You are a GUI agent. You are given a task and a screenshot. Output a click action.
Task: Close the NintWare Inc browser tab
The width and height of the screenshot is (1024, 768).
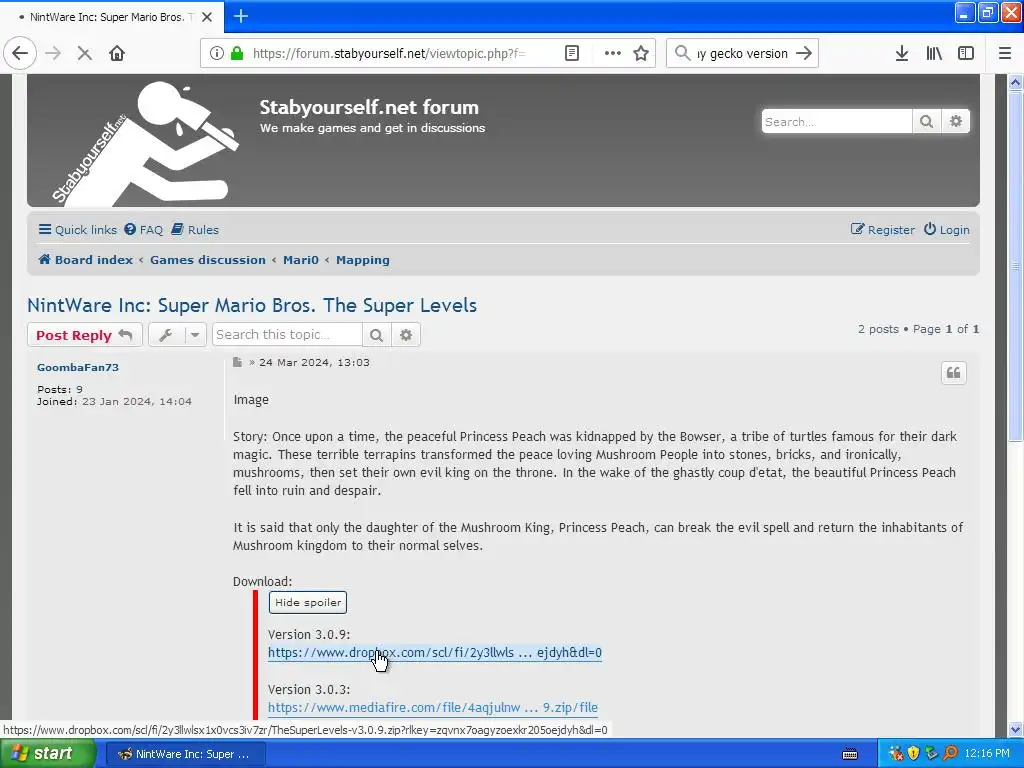(207, 17)
